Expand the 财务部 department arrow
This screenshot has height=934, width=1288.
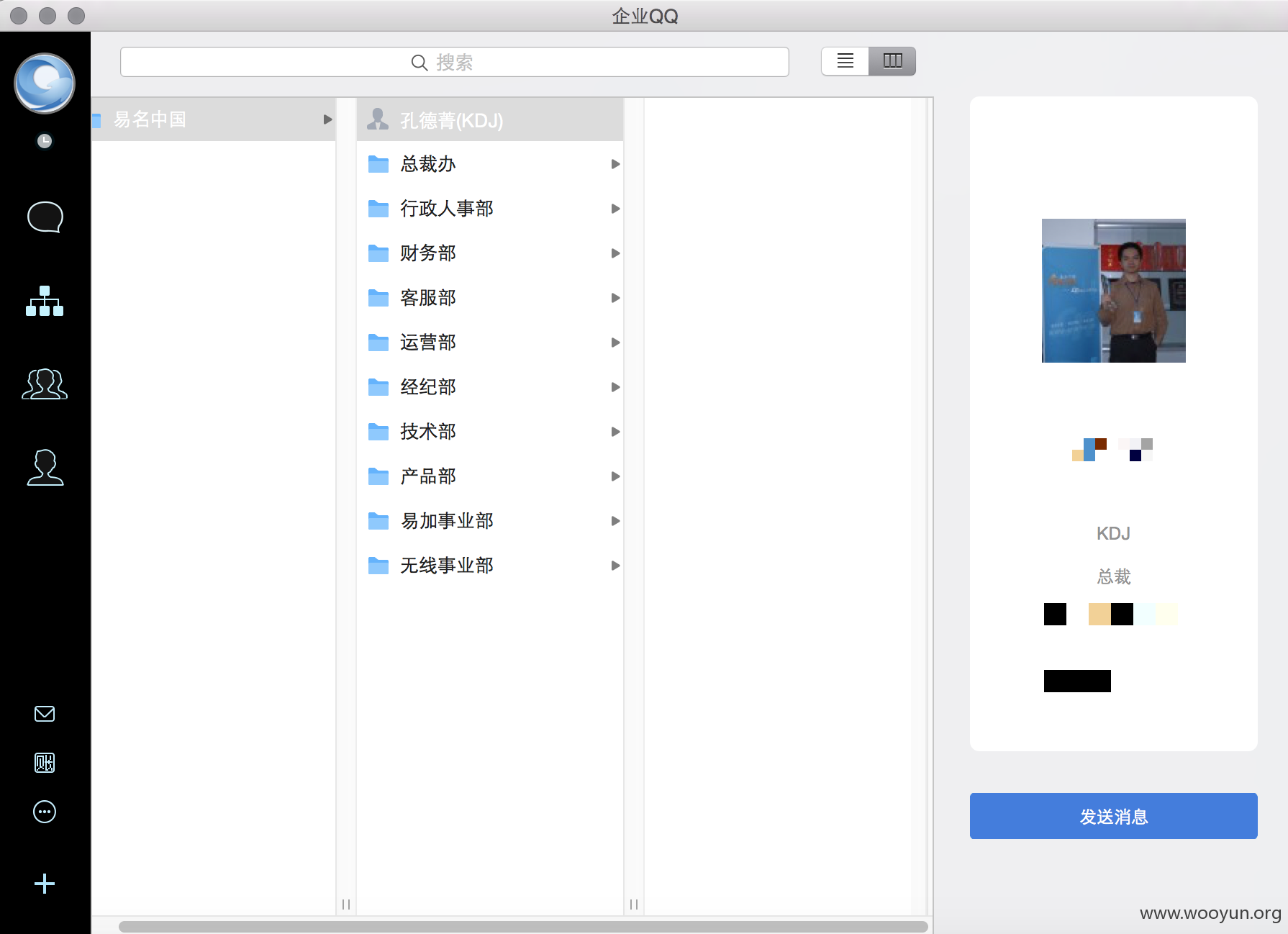615,253
